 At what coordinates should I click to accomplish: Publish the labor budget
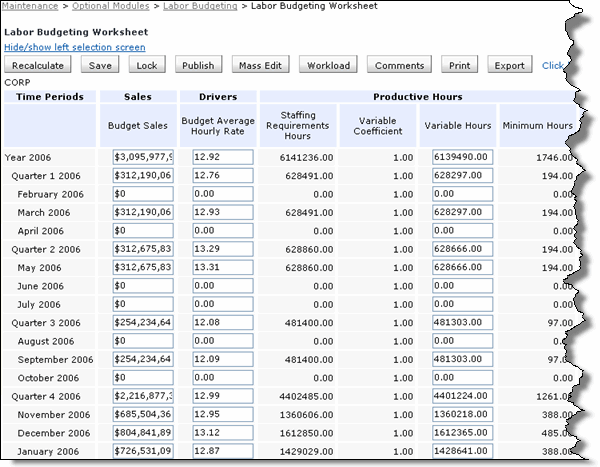pyautogui.click(x=198, y=66)
